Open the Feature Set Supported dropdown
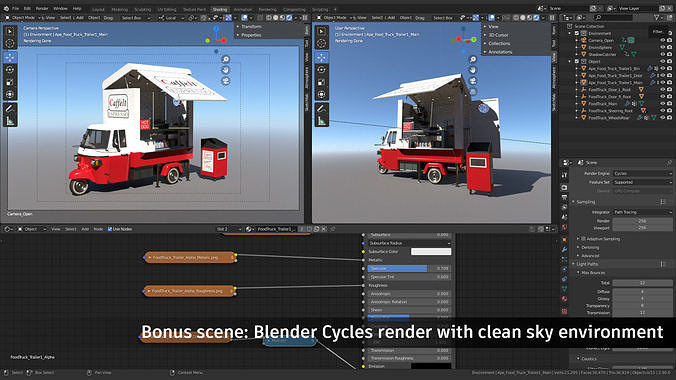This screenshot has width=676, height=380. pos(642,182)
